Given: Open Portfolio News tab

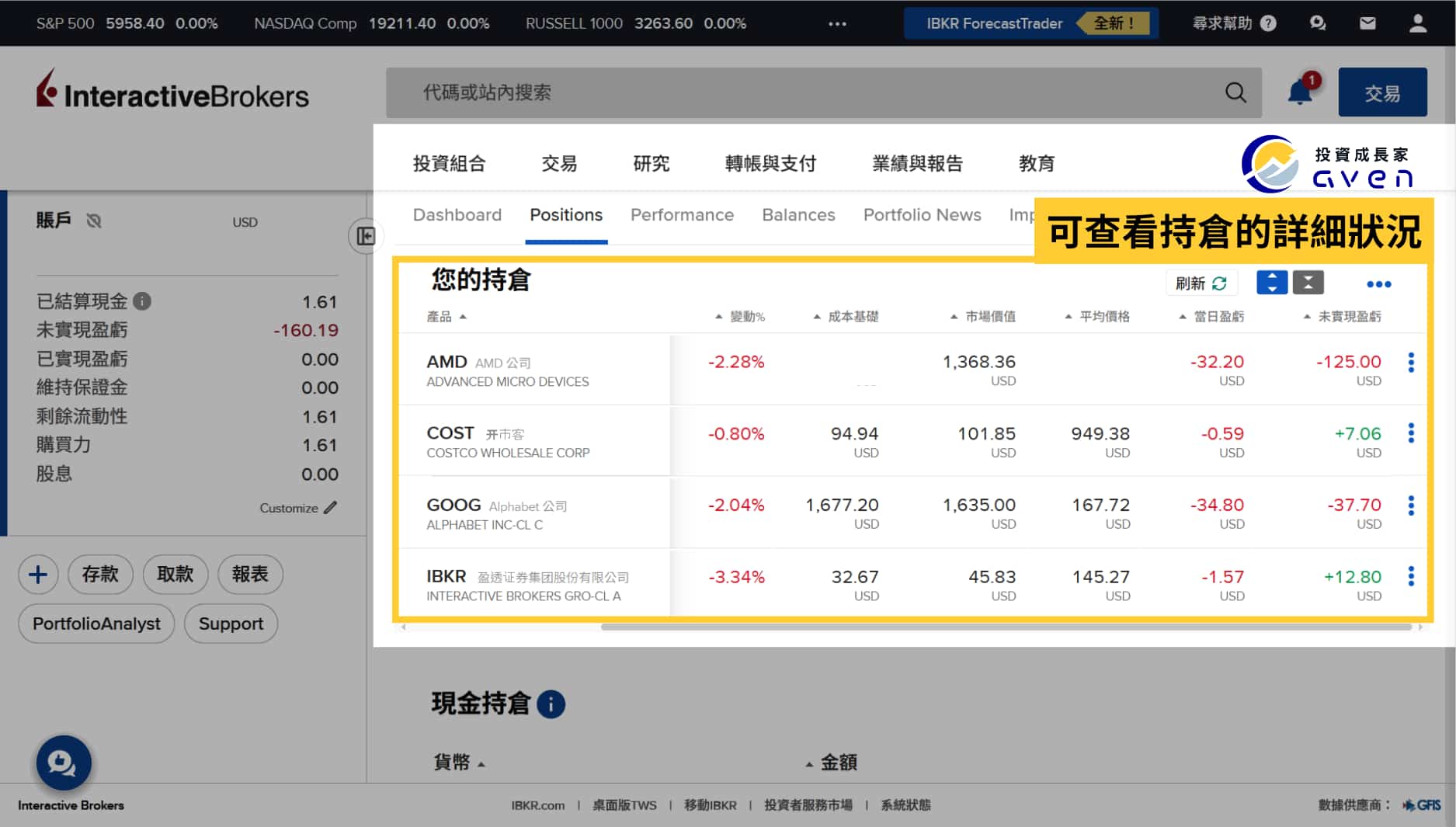Looking at the screenshot, I should pyautogui.click(x=922, y=215).
